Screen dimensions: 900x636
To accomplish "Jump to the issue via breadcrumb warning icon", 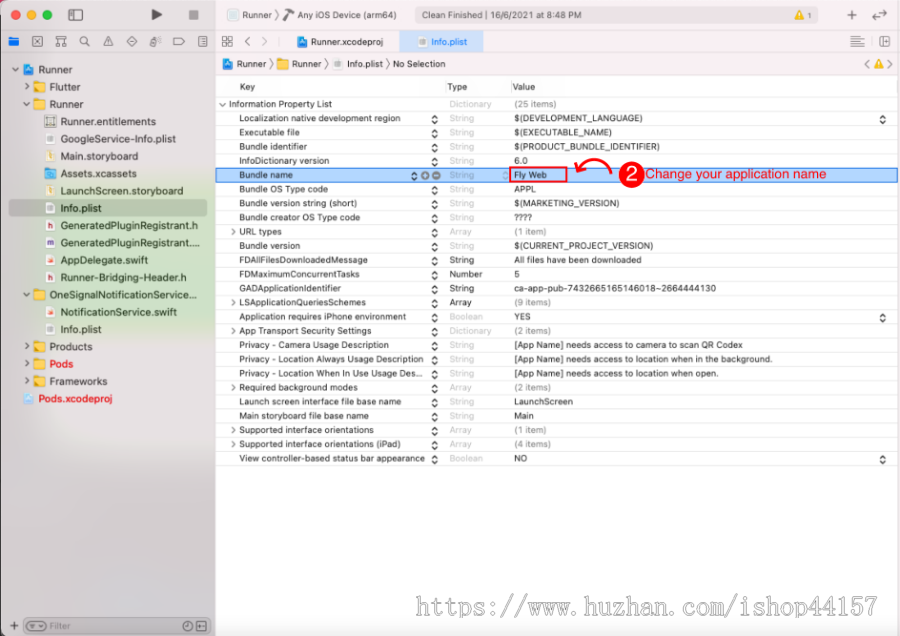I will pyautogui.click(x=878, y=64).
